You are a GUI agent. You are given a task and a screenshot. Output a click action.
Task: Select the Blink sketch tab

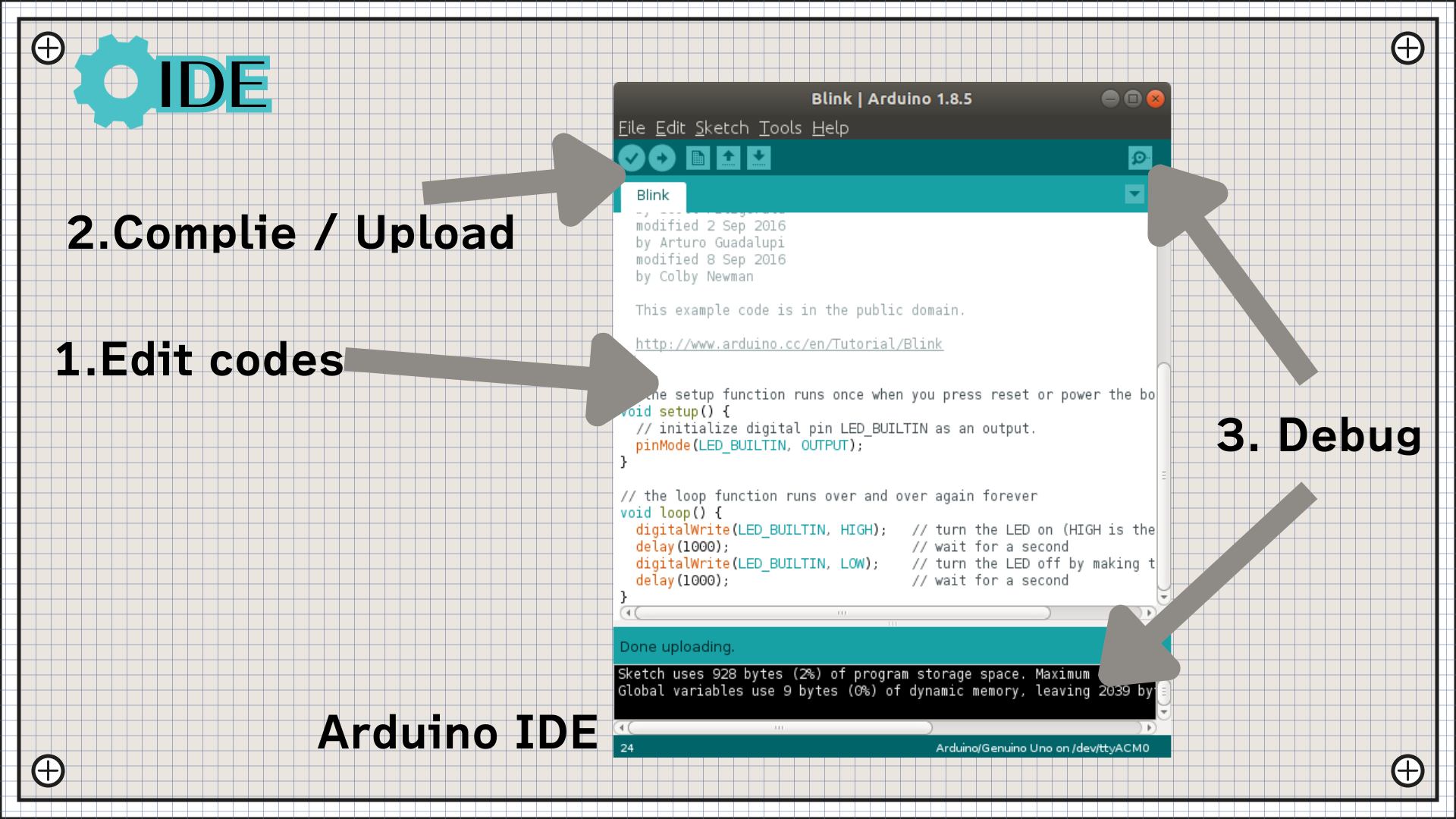[653, 196]
